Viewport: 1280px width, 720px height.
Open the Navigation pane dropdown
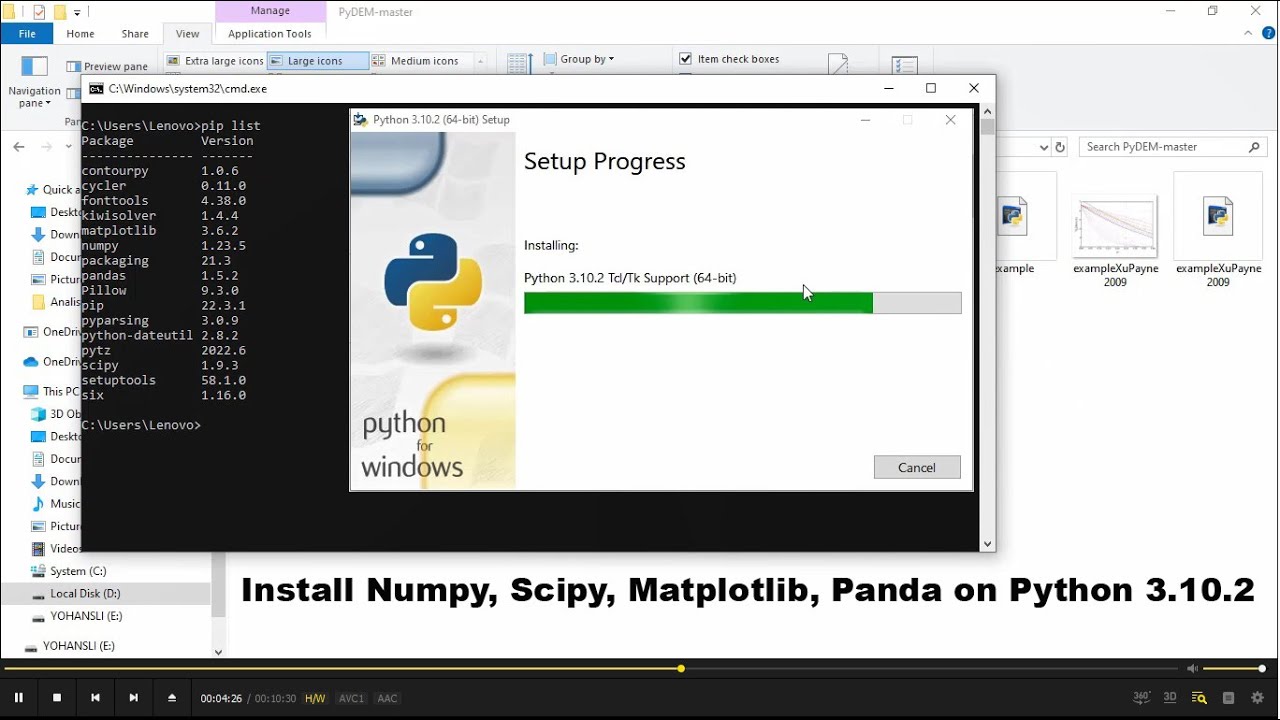(34, 83)
